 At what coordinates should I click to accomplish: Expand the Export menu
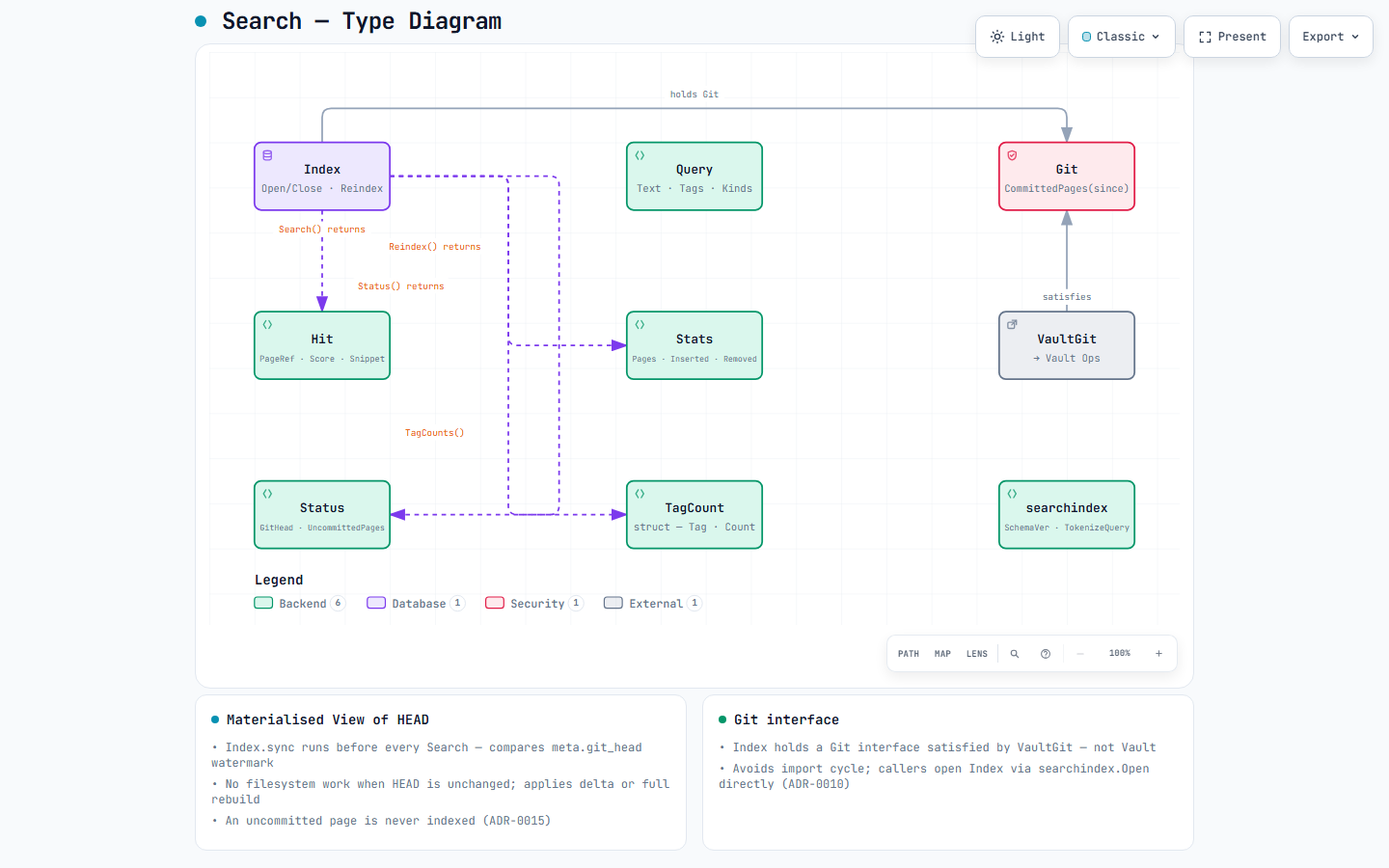pos(1331,37)
